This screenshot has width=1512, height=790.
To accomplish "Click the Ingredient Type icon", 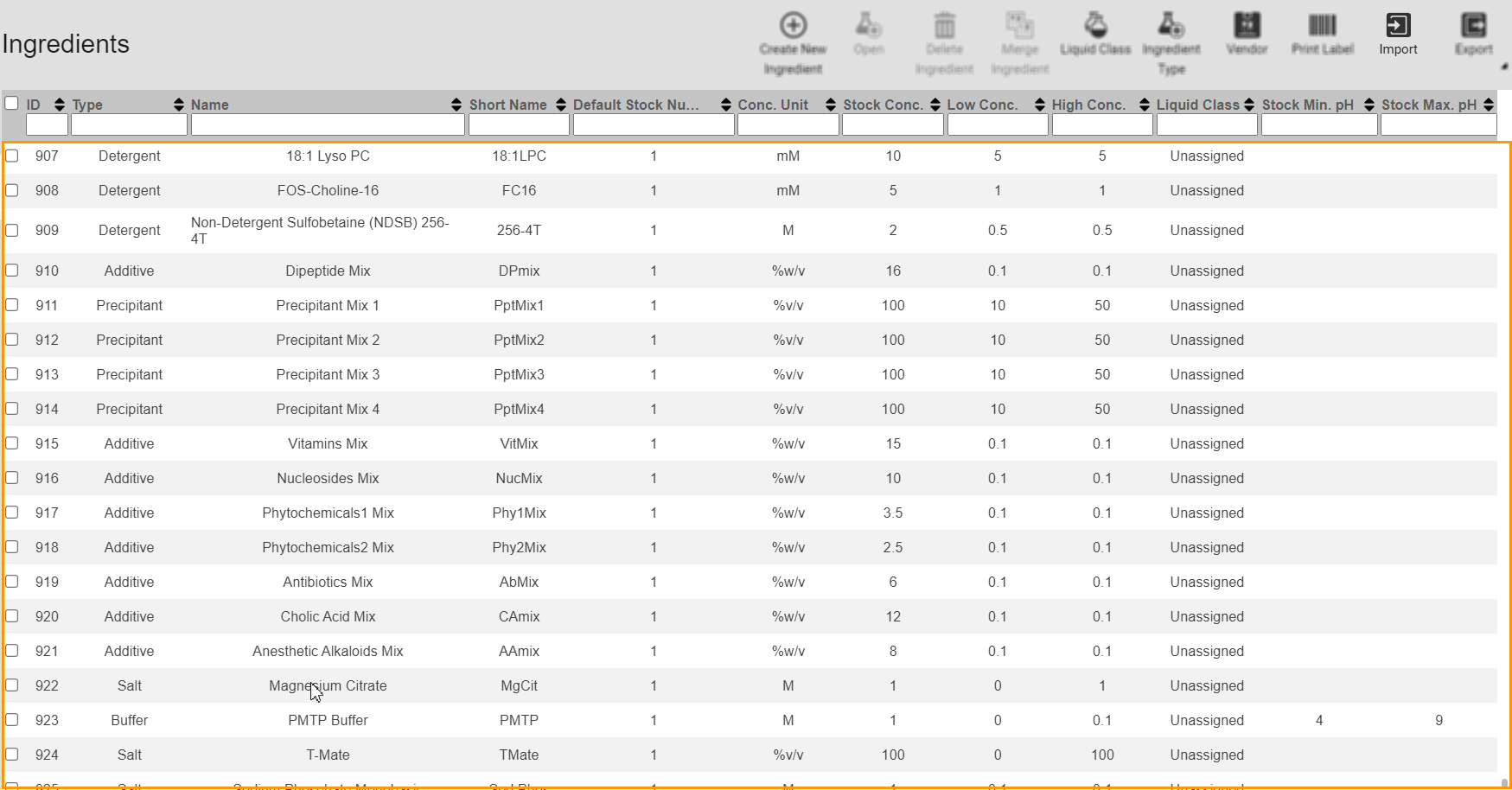I will pyautogui.click(x=1171, y=26).
